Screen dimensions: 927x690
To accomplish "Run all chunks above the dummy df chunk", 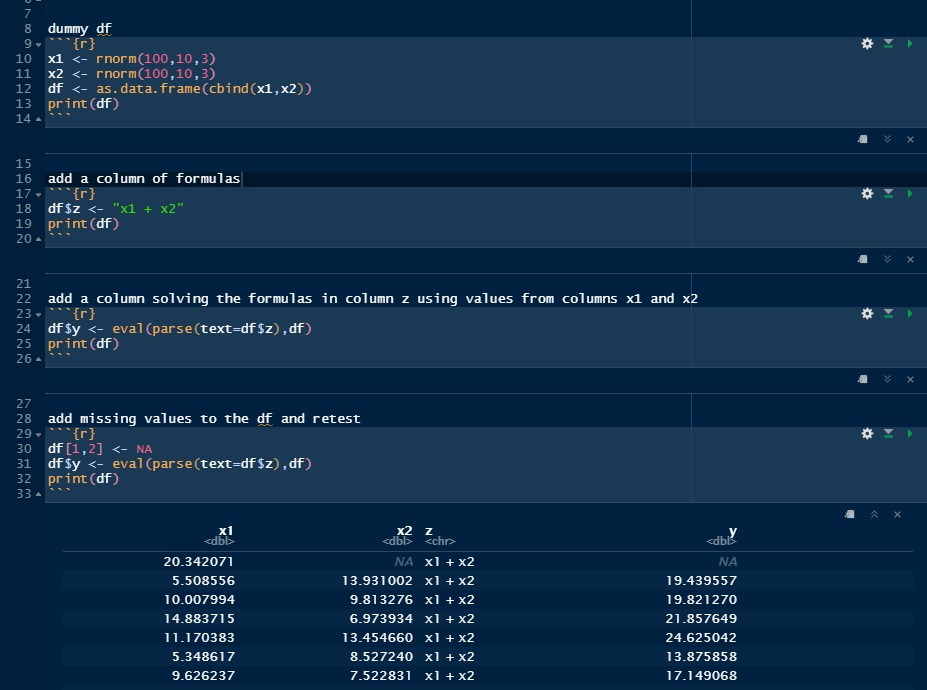I will click(x=888, y=44).
